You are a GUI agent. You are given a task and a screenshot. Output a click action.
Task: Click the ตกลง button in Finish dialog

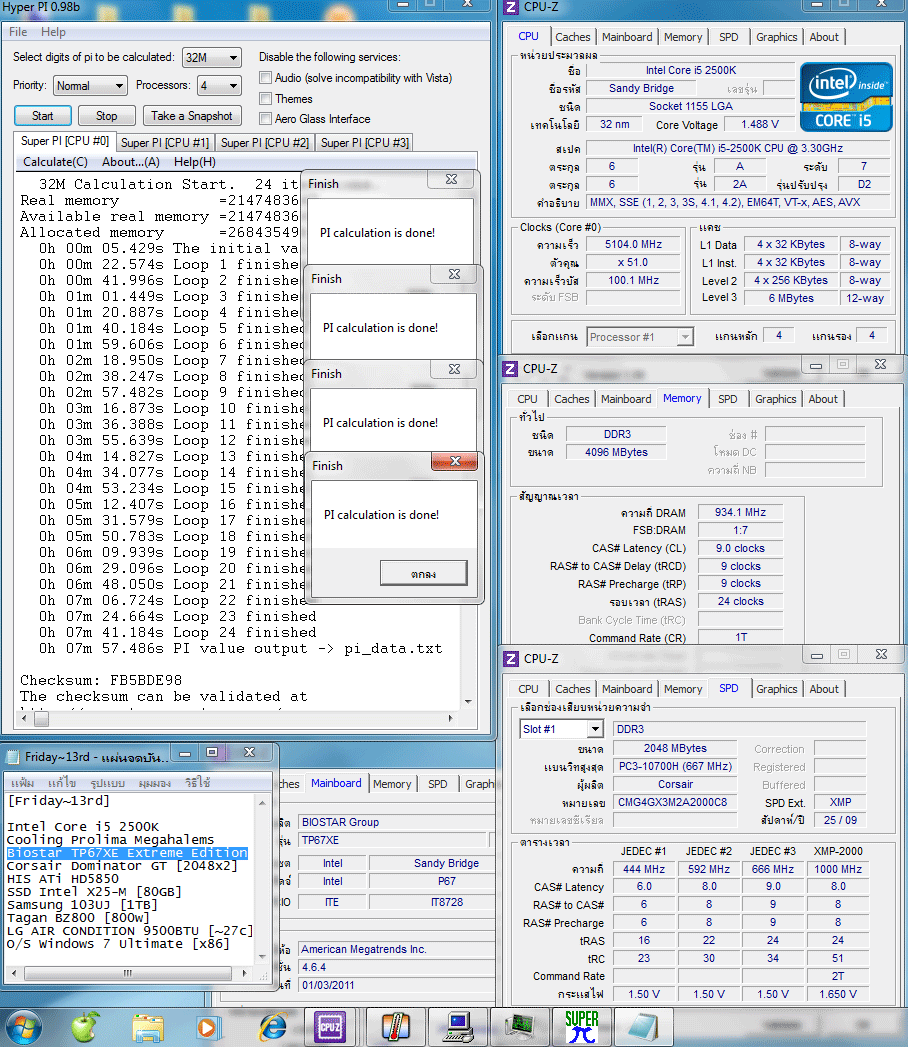423,574
